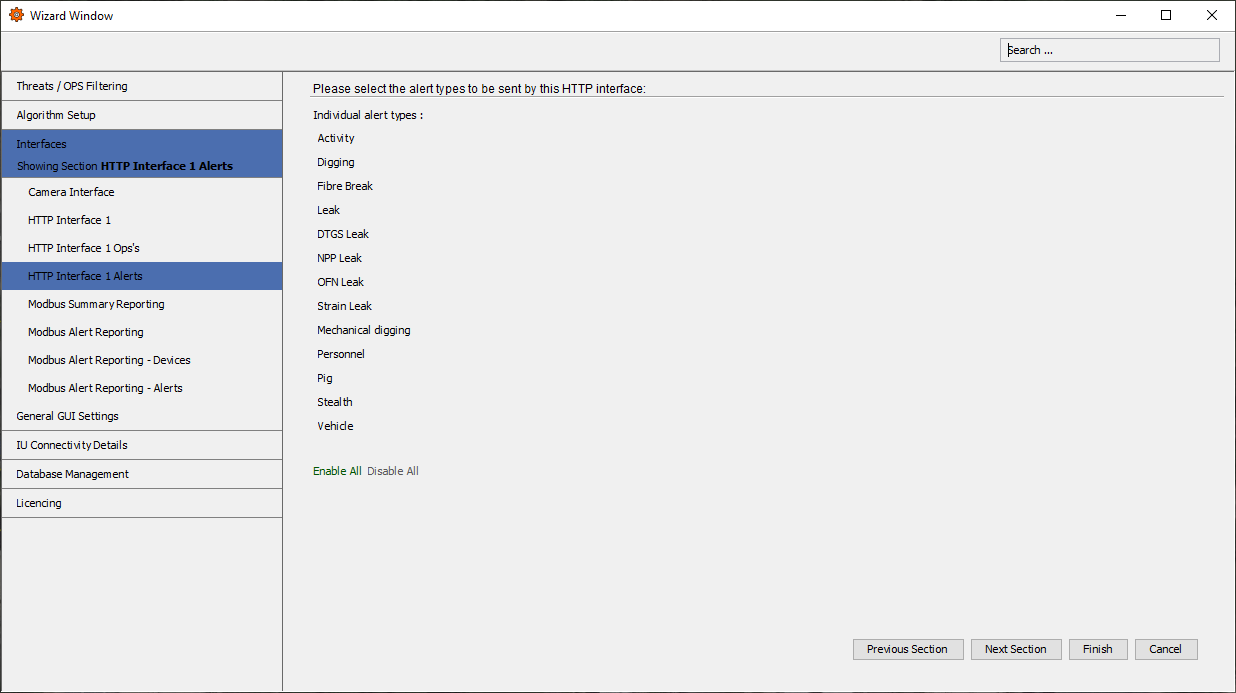Toggle the Stealth alert type
The width and height of the screenshot is (1236, 693).
tap(334, 401)
